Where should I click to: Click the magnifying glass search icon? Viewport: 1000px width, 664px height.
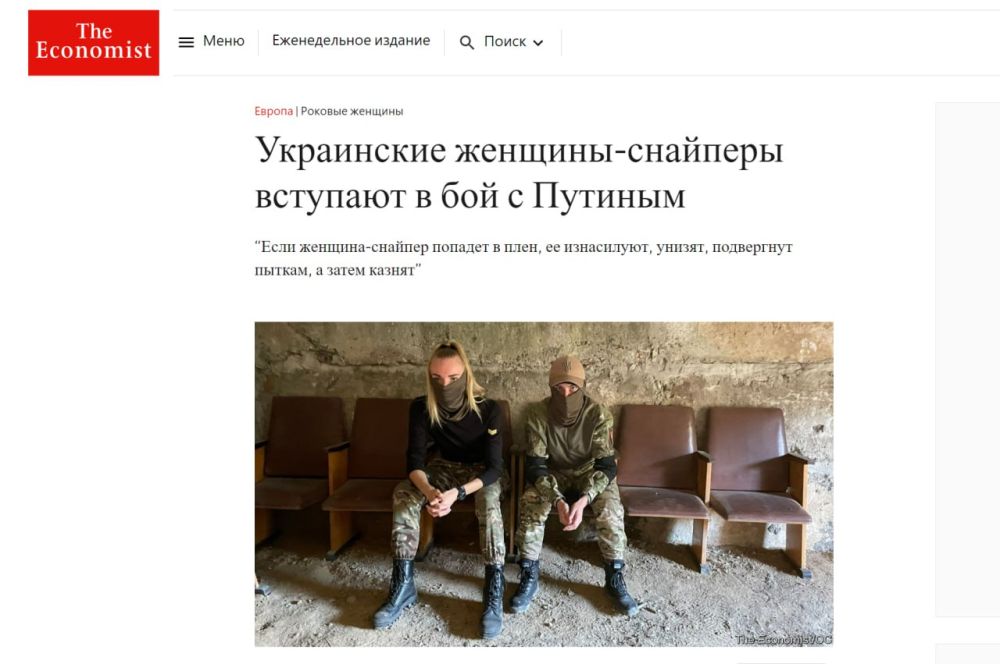click(467, 43)
